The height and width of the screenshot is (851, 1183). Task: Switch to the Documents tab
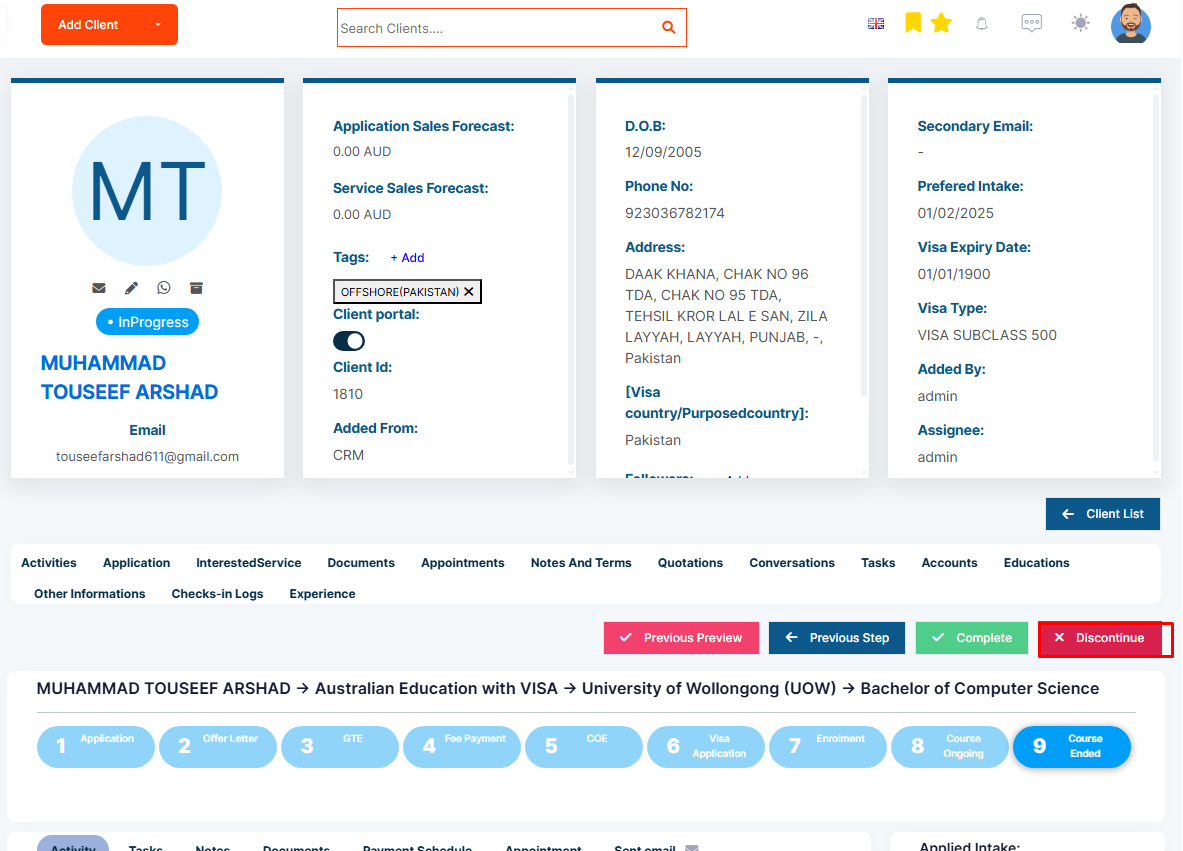[361, 563]
